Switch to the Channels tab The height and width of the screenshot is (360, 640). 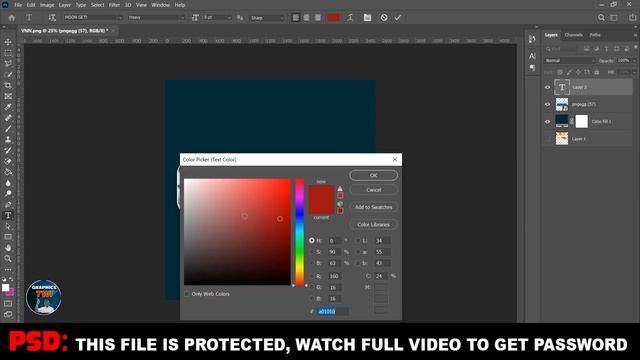(x=573, y=35)
